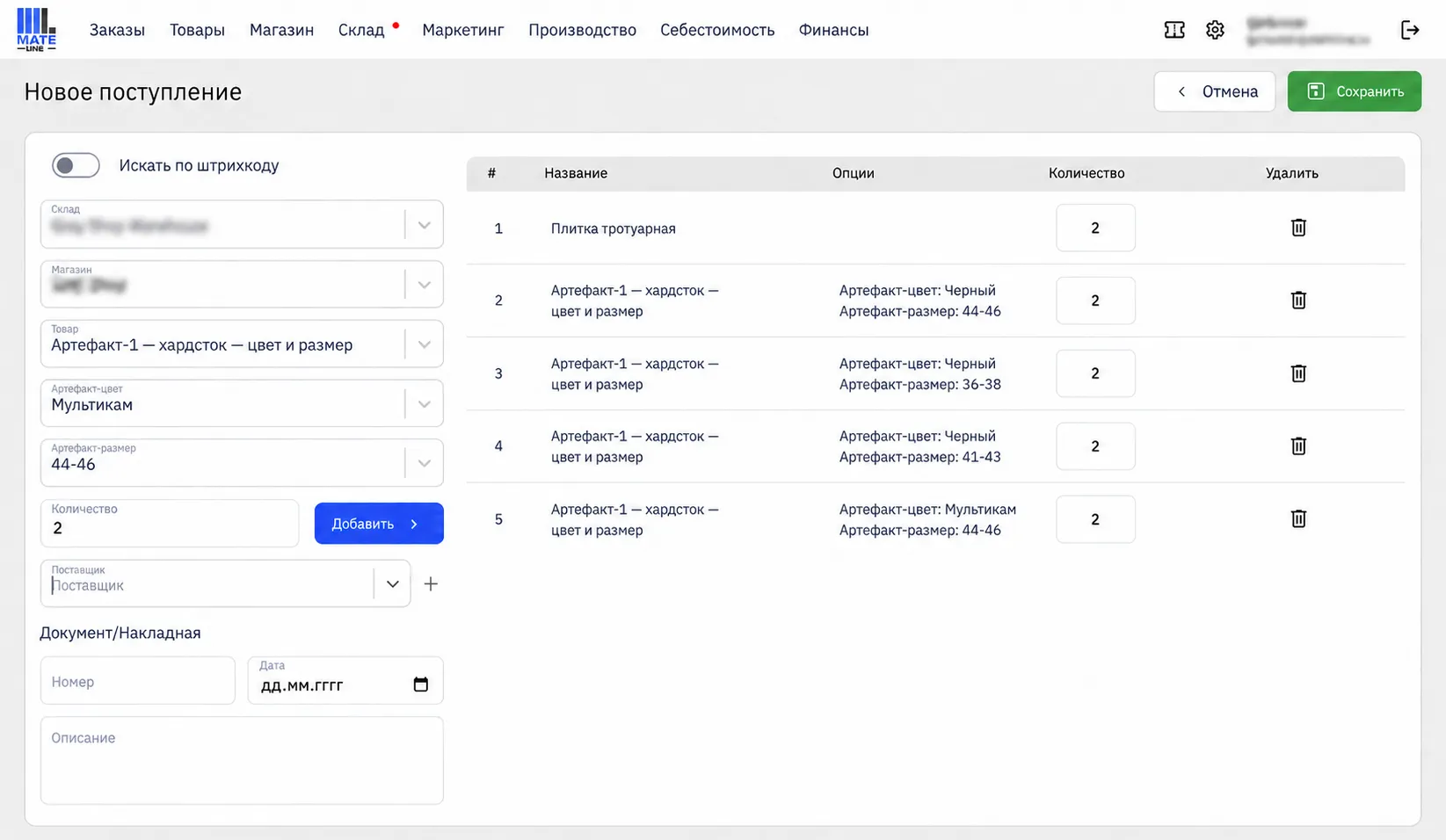Click the Название column header

(576, 173)
